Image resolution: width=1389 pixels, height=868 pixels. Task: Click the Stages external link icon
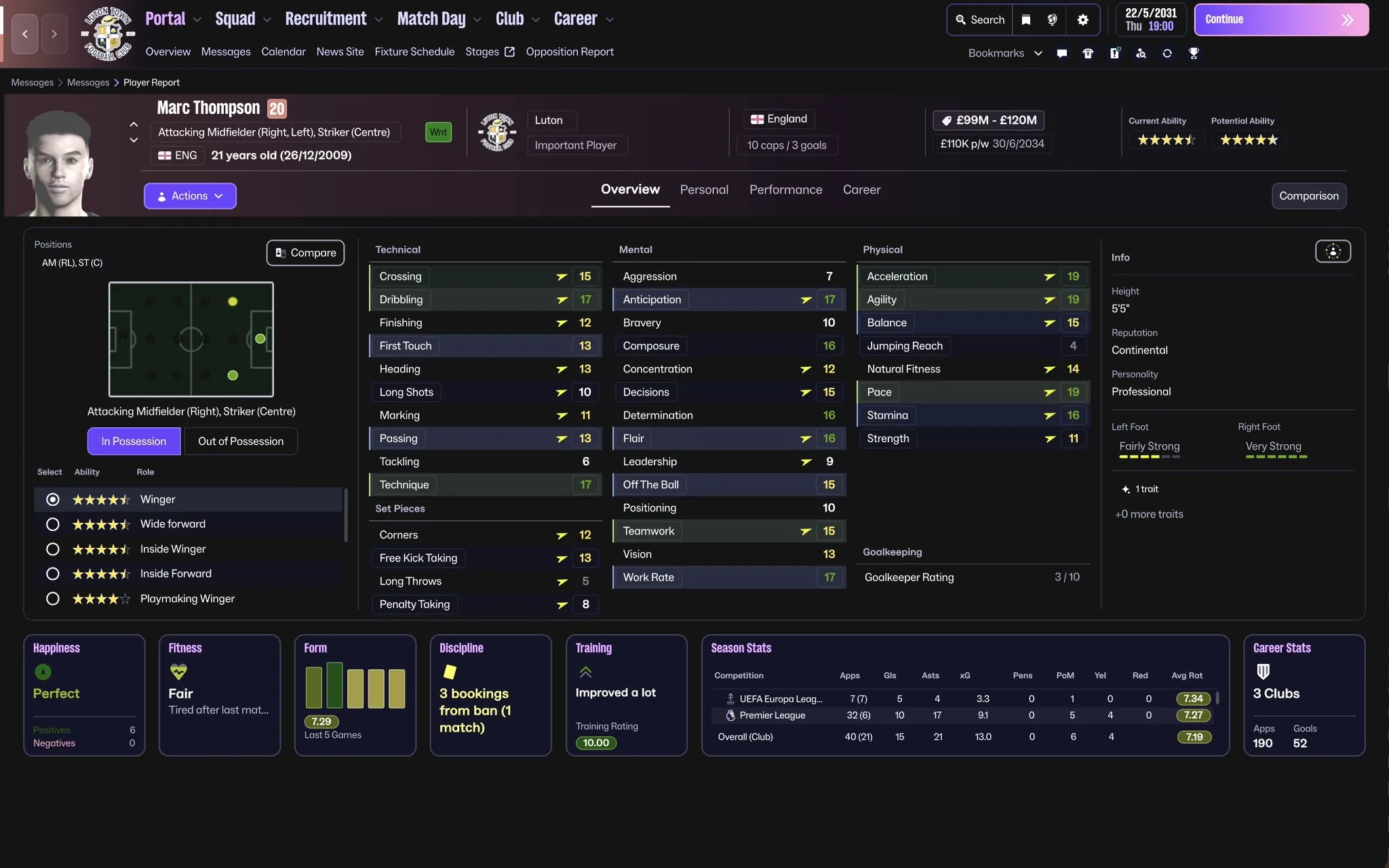click(509, 52)
